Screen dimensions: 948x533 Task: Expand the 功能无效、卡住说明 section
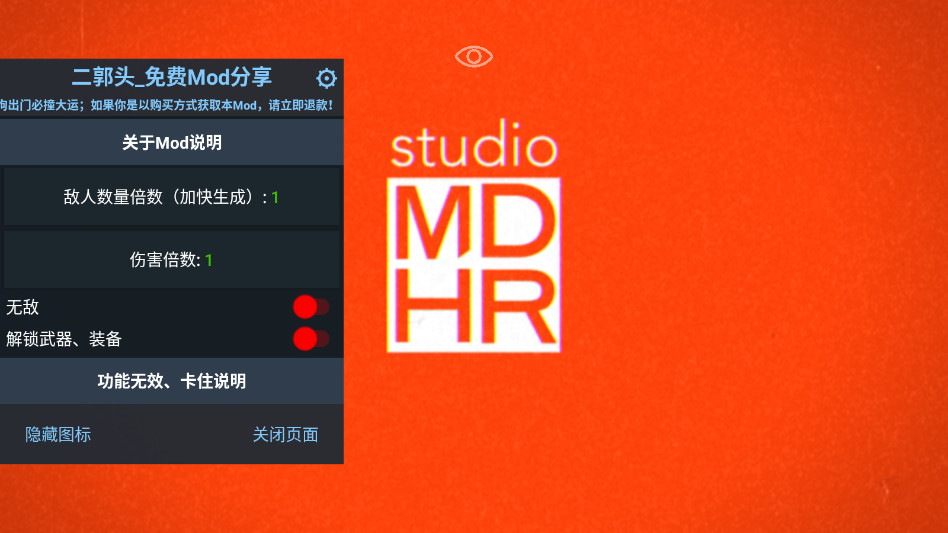pos(172,381)
